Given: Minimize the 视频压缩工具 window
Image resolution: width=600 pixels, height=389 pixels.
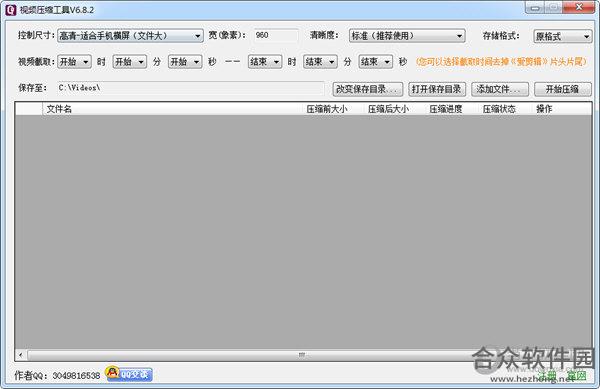Looking at the screenshot, I should [535, 8].
